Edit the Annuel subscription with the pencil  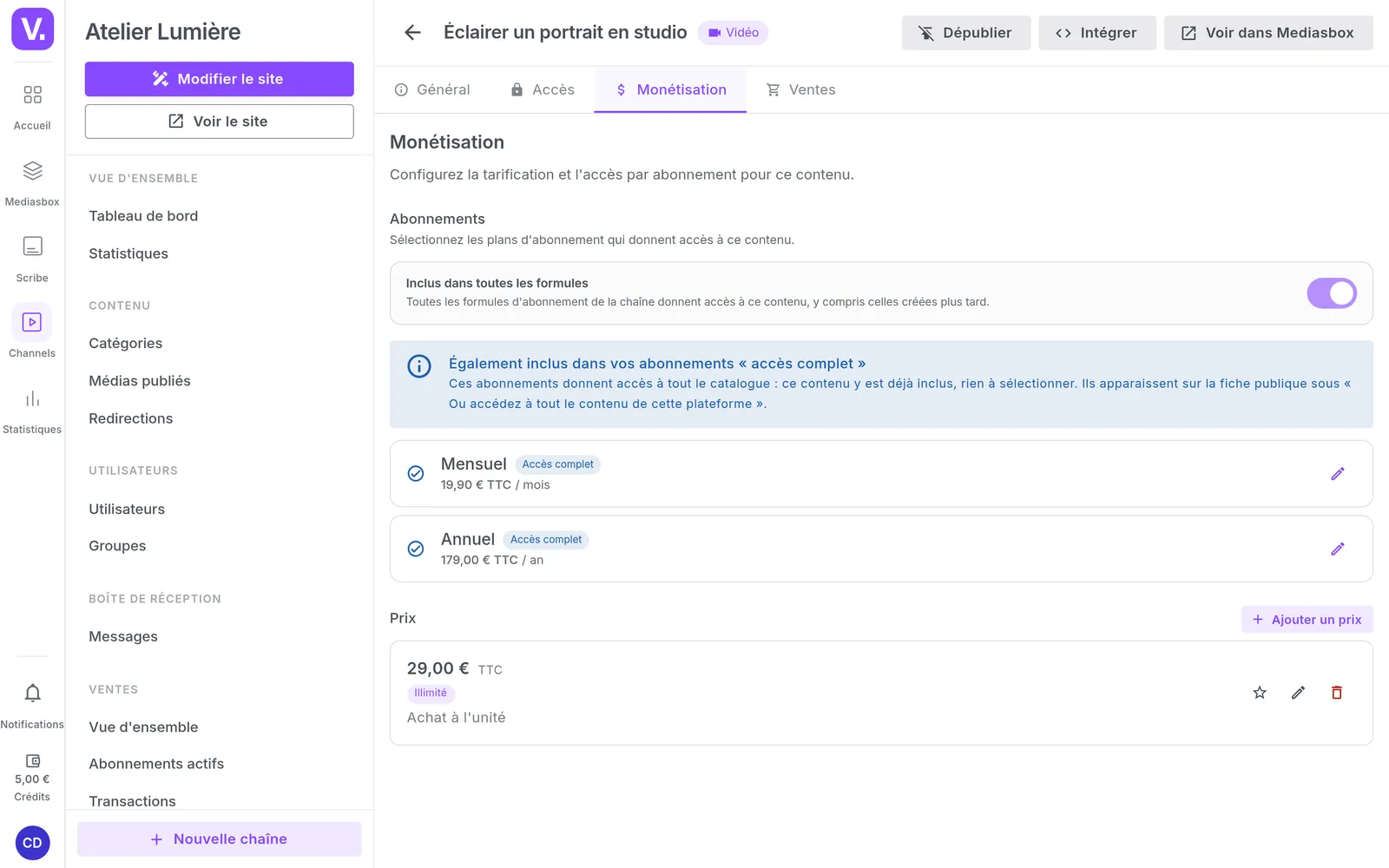[x=1338, y=549]
